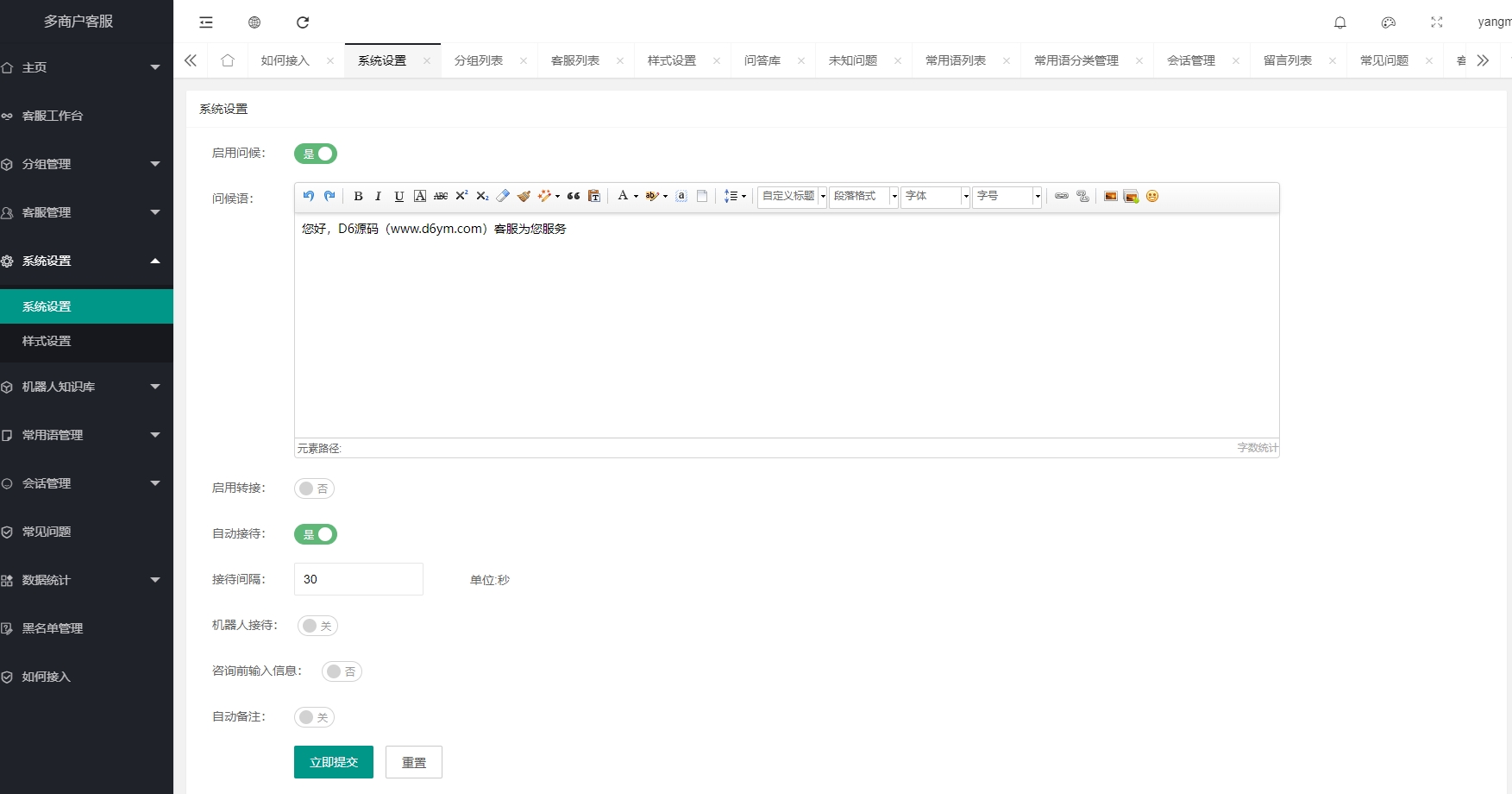Open 样式设置 in sidebar submenu
This screenshot has width=1512, height=794.
click(47, 341)
